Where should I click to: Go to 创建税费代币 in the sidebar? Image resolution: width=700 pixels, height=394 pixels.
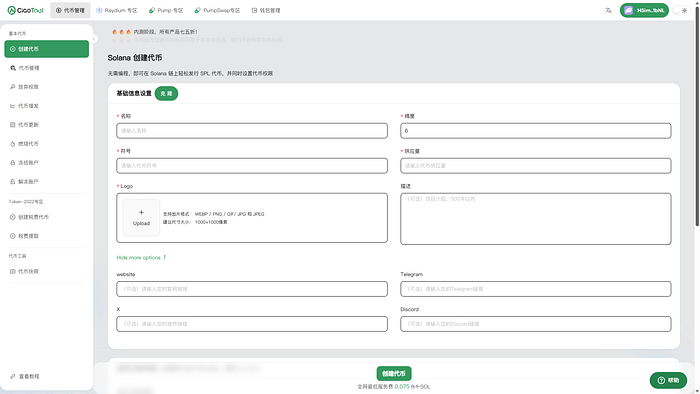coord(46,217)
